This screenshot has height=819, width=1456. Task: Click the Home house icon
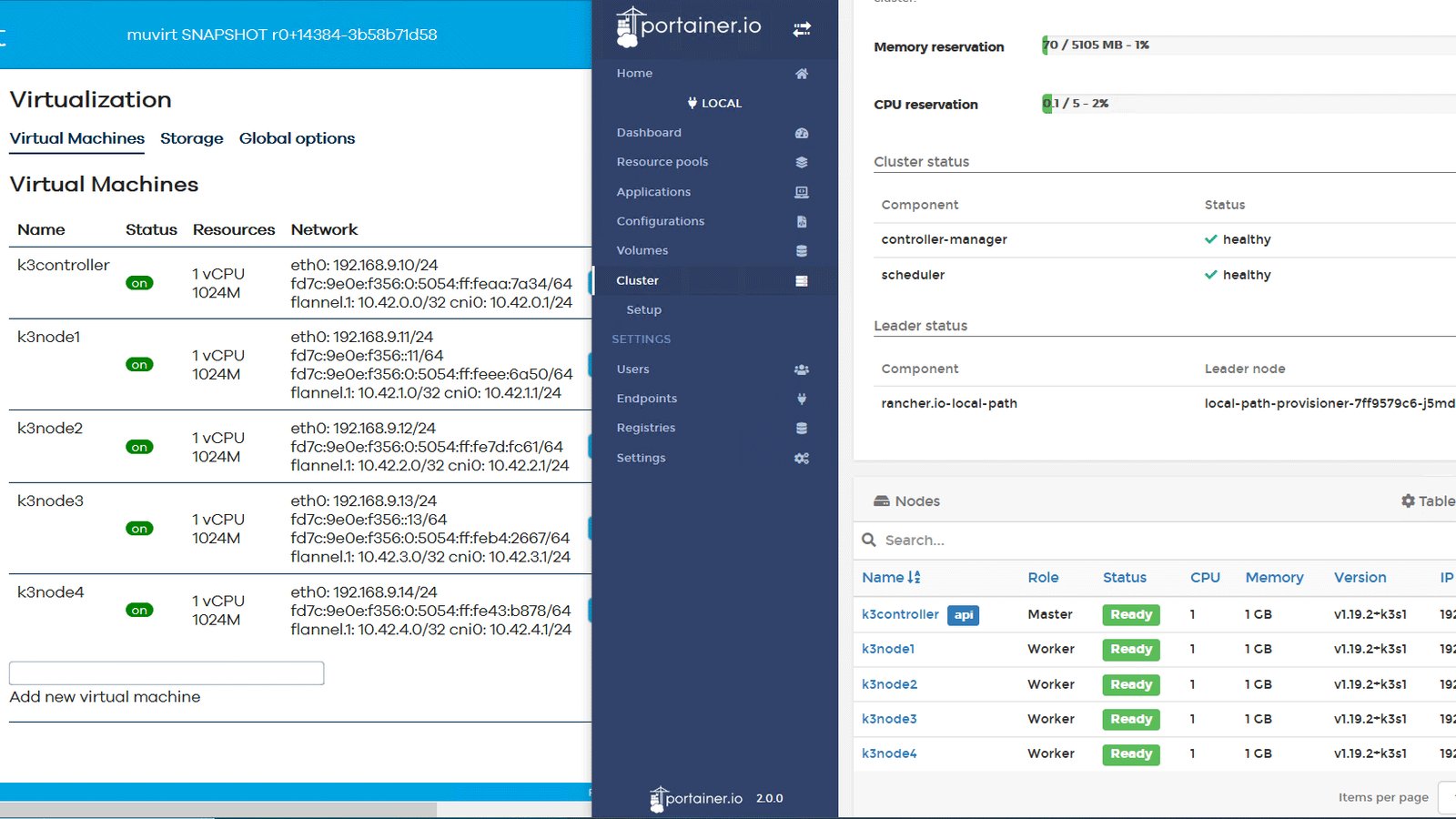coord(802,74)
